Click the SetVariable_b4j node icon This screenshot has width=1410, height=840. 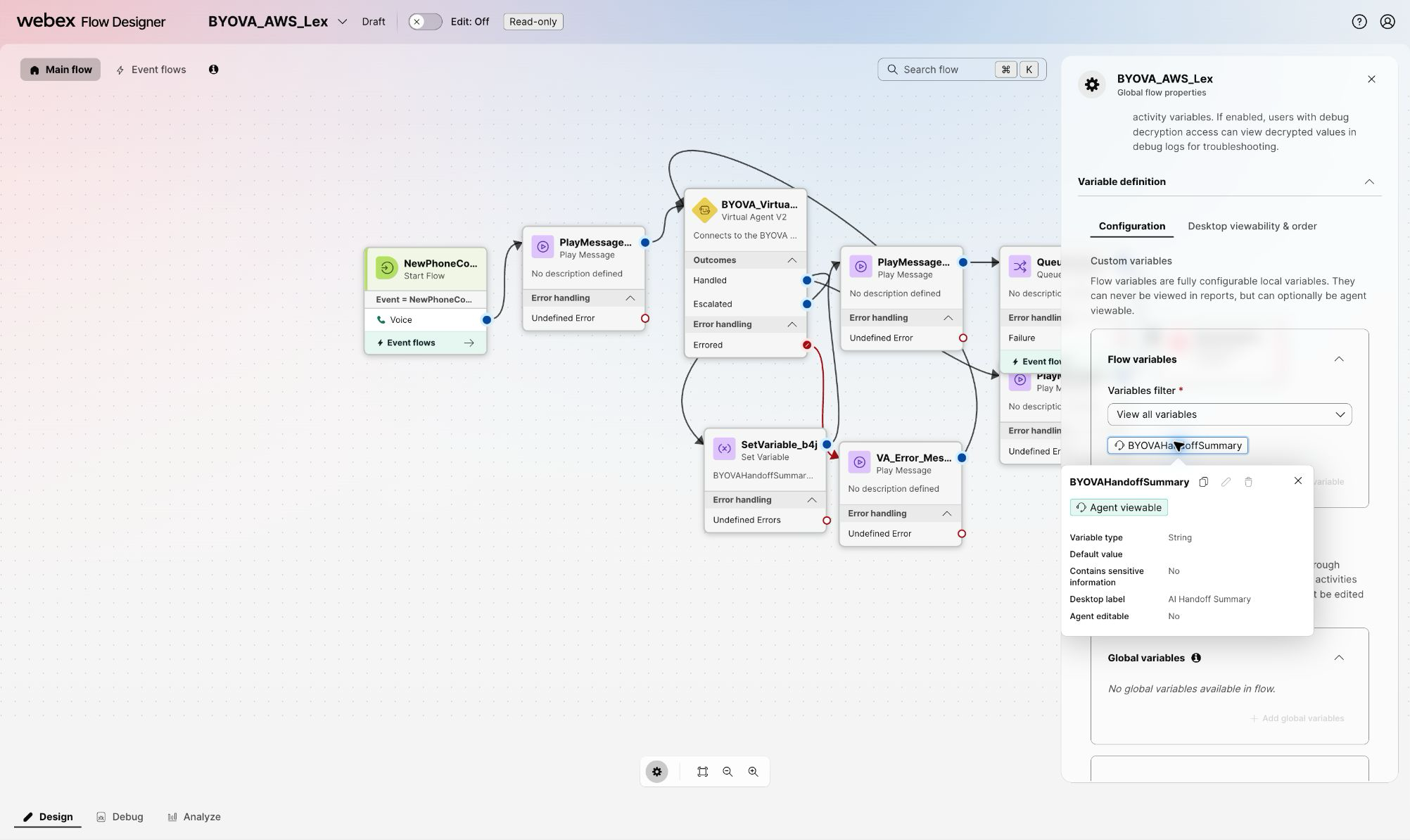[x=724, y=449]
